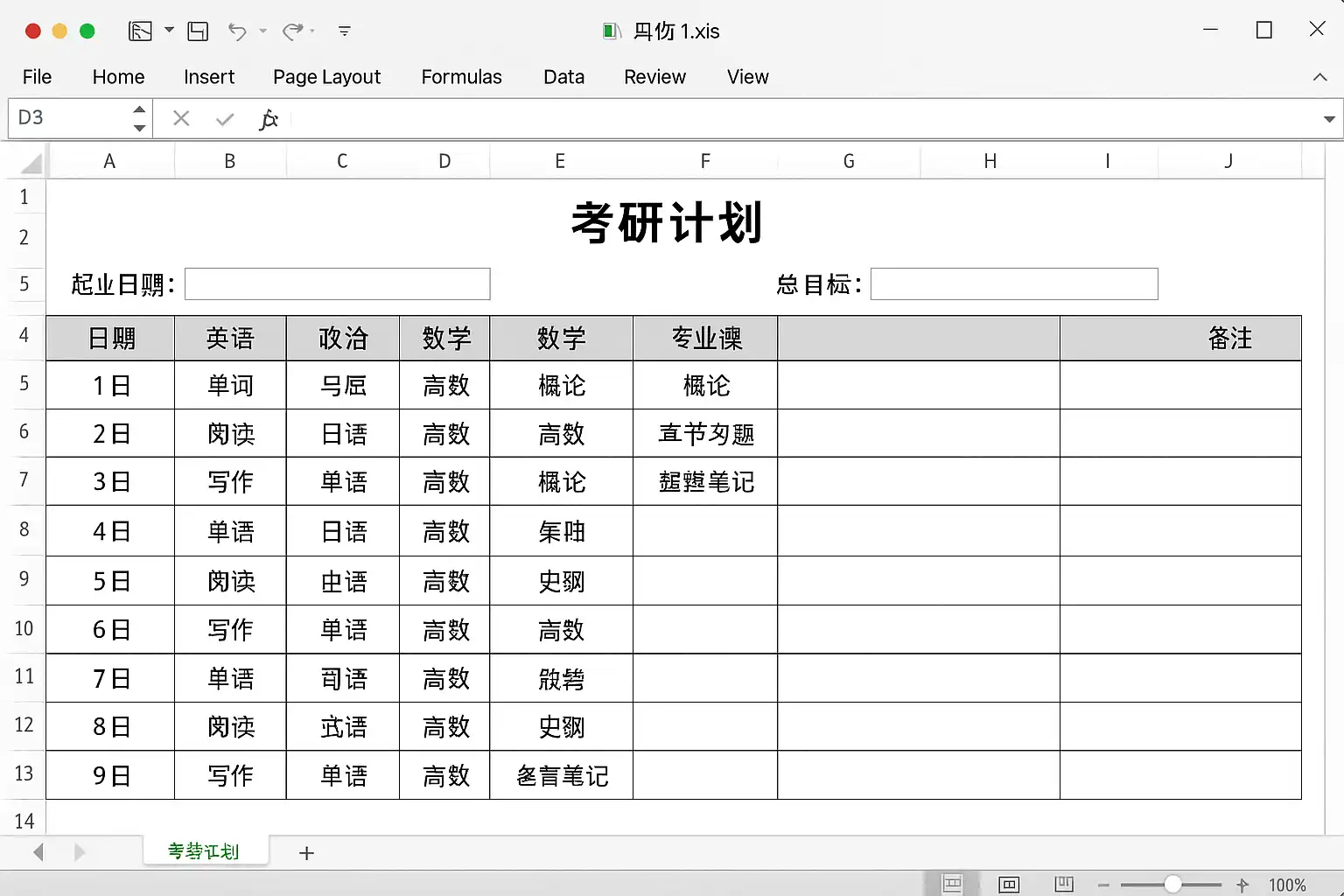Expand the formula bar with the right chevron
Viewport: 1344px width, 896px height.
pyautogui.click(x=1327, y=118)
